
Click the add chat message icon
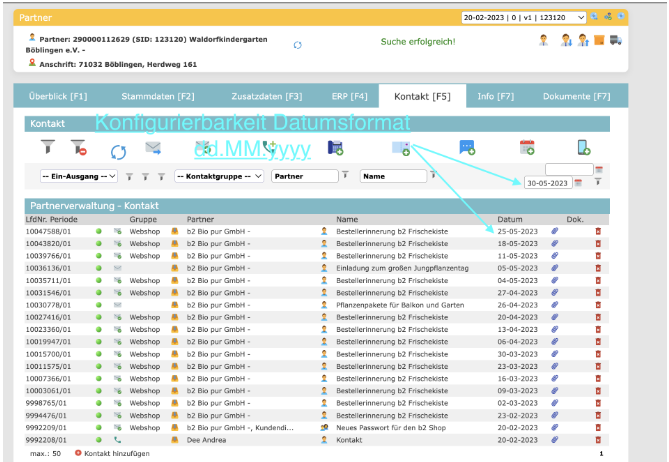click(468, 147)
